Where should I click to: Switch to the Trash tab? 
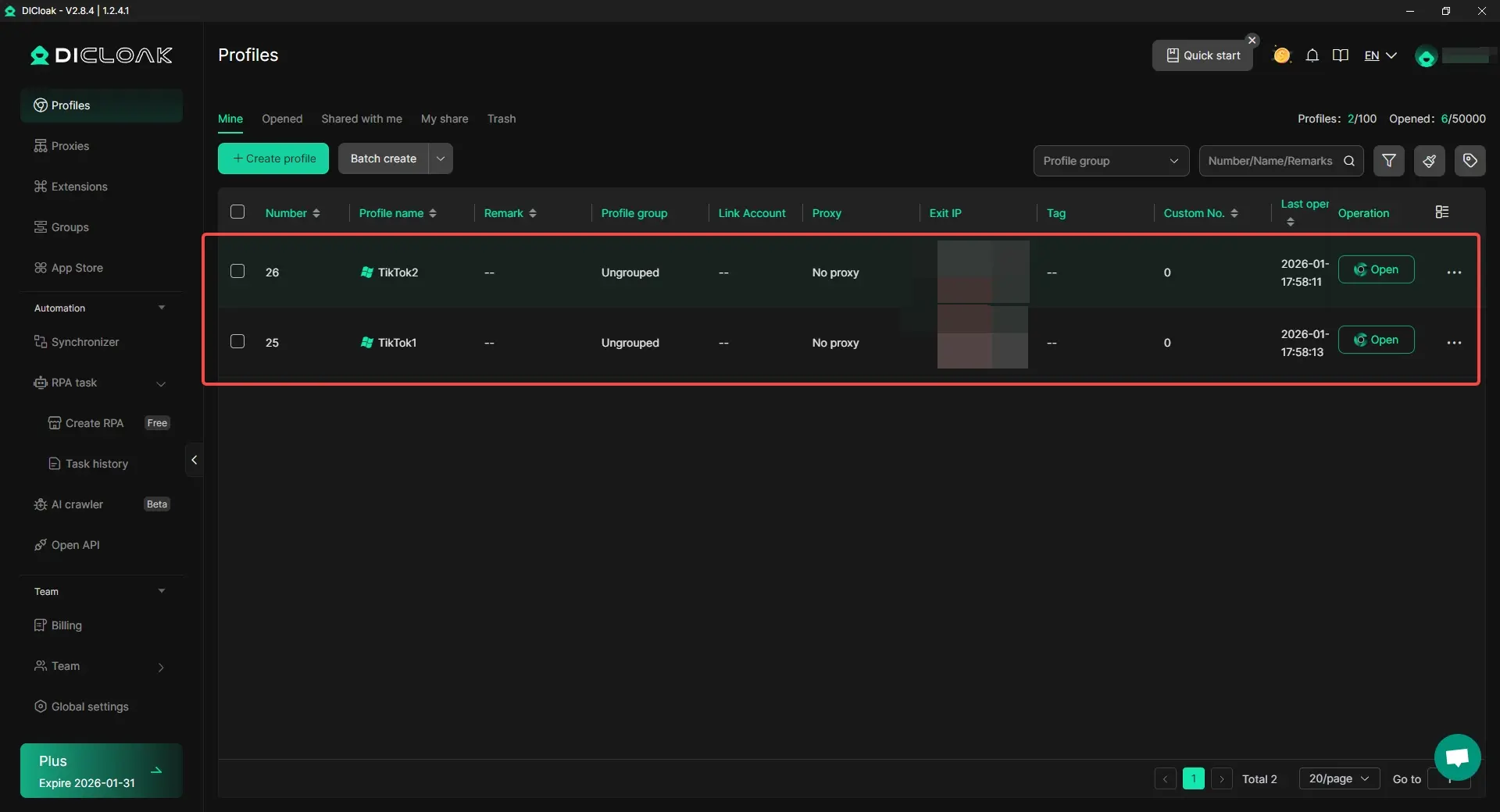tap(502, 119)
